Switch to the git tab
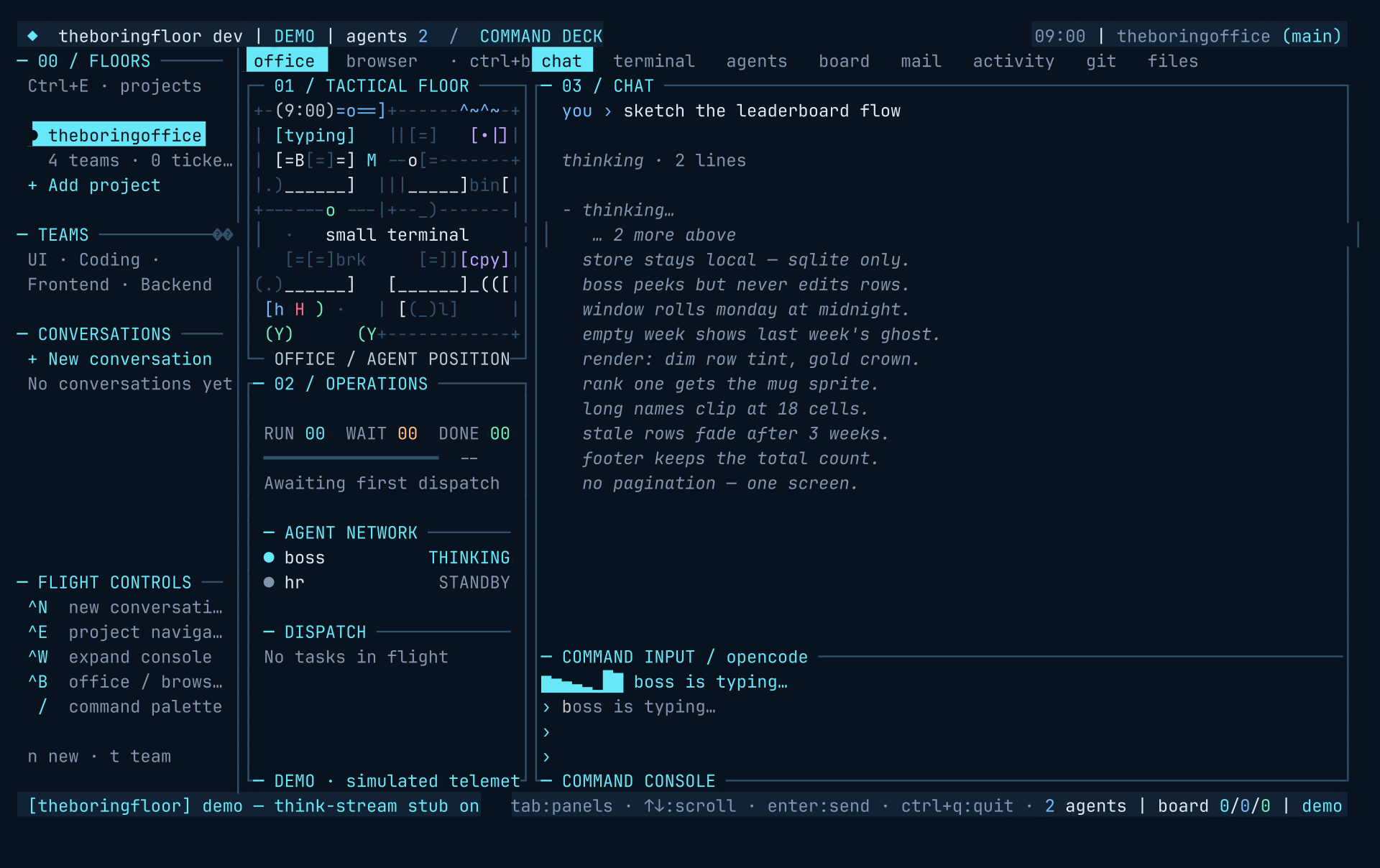 pos(1101,61)
